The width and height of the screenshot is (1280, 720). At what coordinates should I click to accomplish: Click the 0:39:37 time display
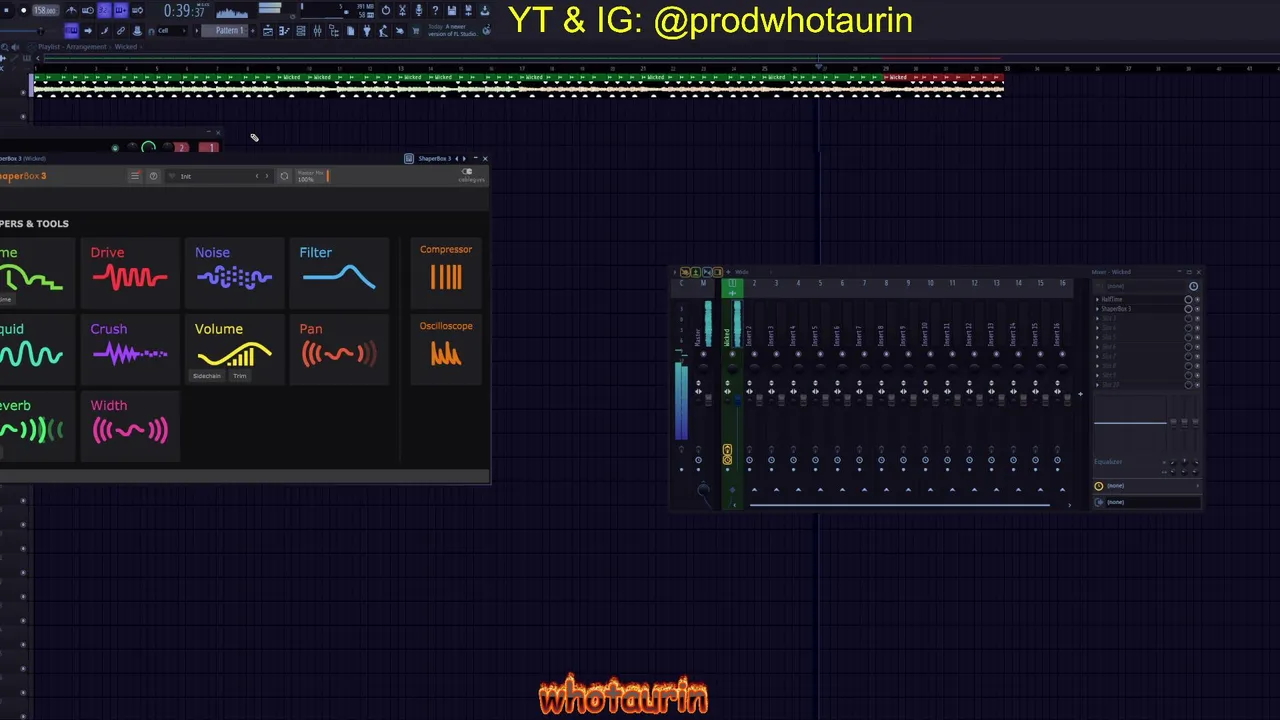point(184,11)
